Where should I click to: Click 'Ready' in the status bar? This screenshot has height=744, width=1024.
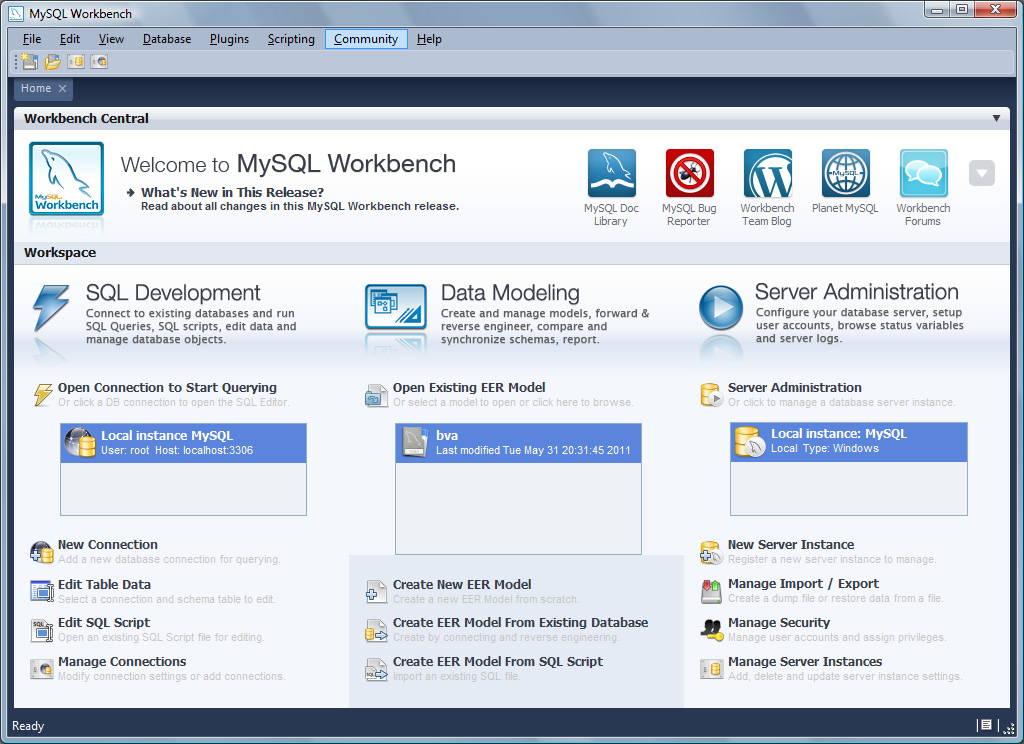pos(28,726)
